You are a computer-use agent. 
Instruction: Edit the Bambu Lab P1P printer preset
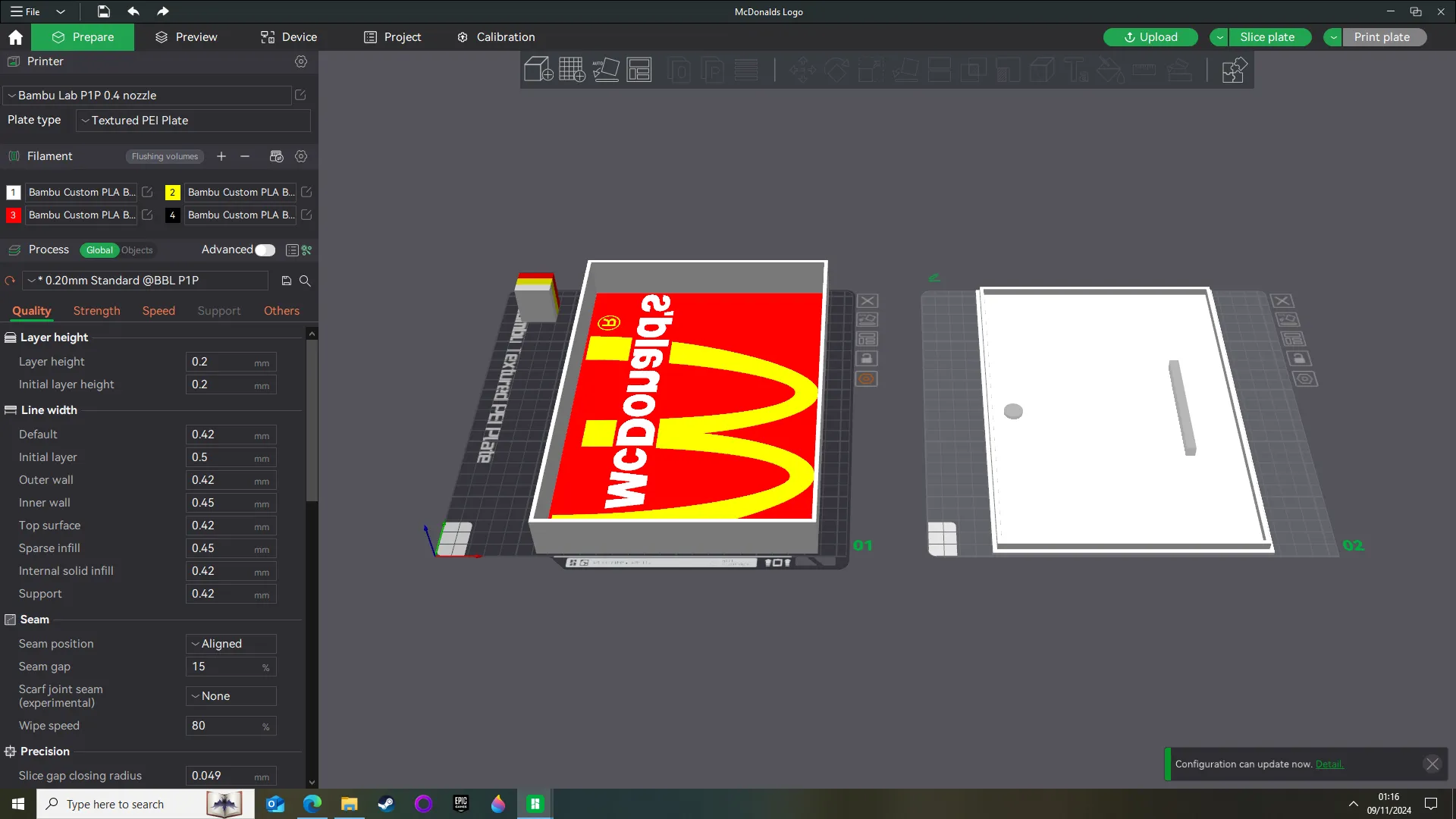click(300, 95)
